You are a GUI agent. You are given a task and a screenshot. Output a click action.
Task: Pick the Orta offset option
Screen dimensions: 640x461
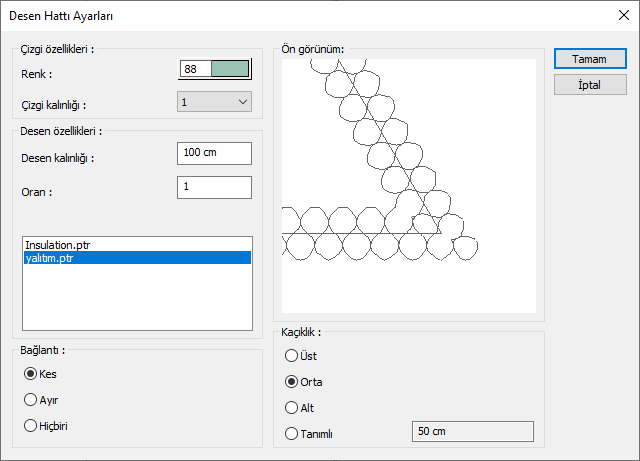pos(292,381)
